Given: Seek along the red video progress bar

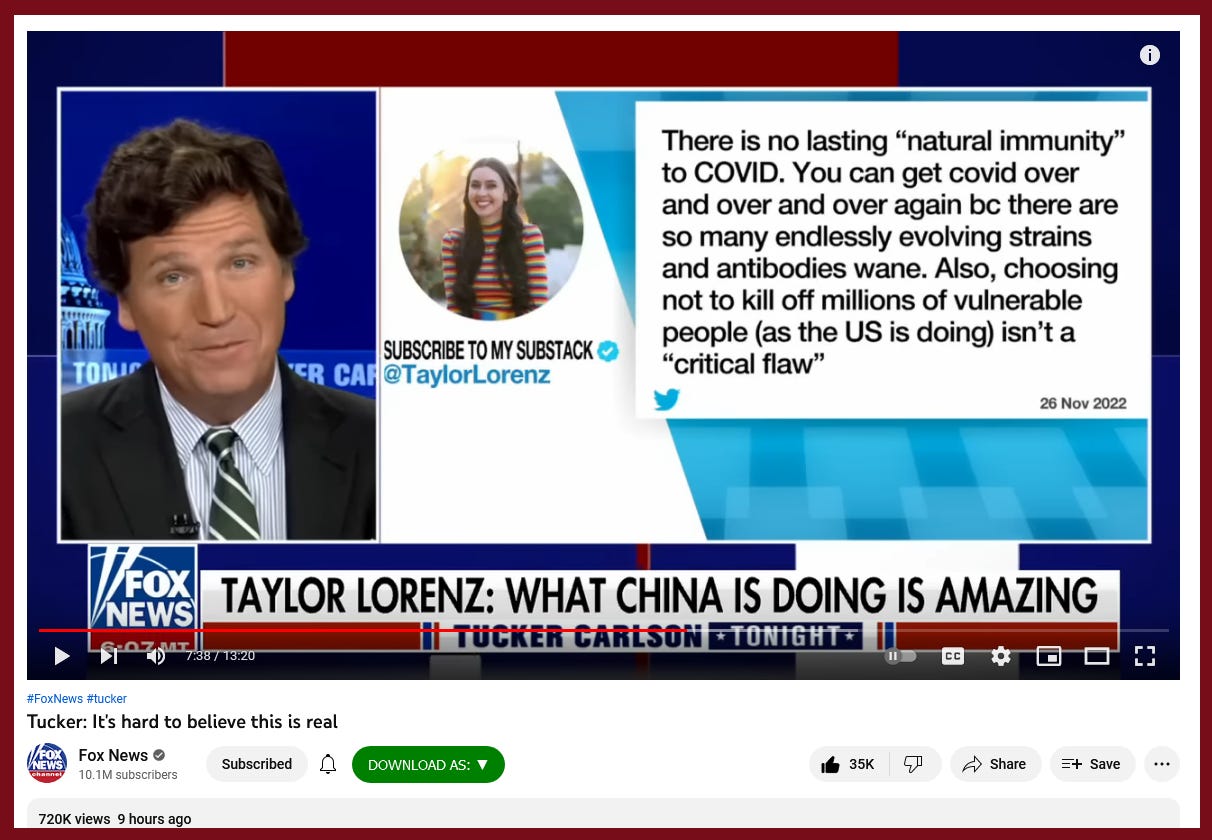Looking at the screenshot, I should pyautogui.click(x=603, y=630).
